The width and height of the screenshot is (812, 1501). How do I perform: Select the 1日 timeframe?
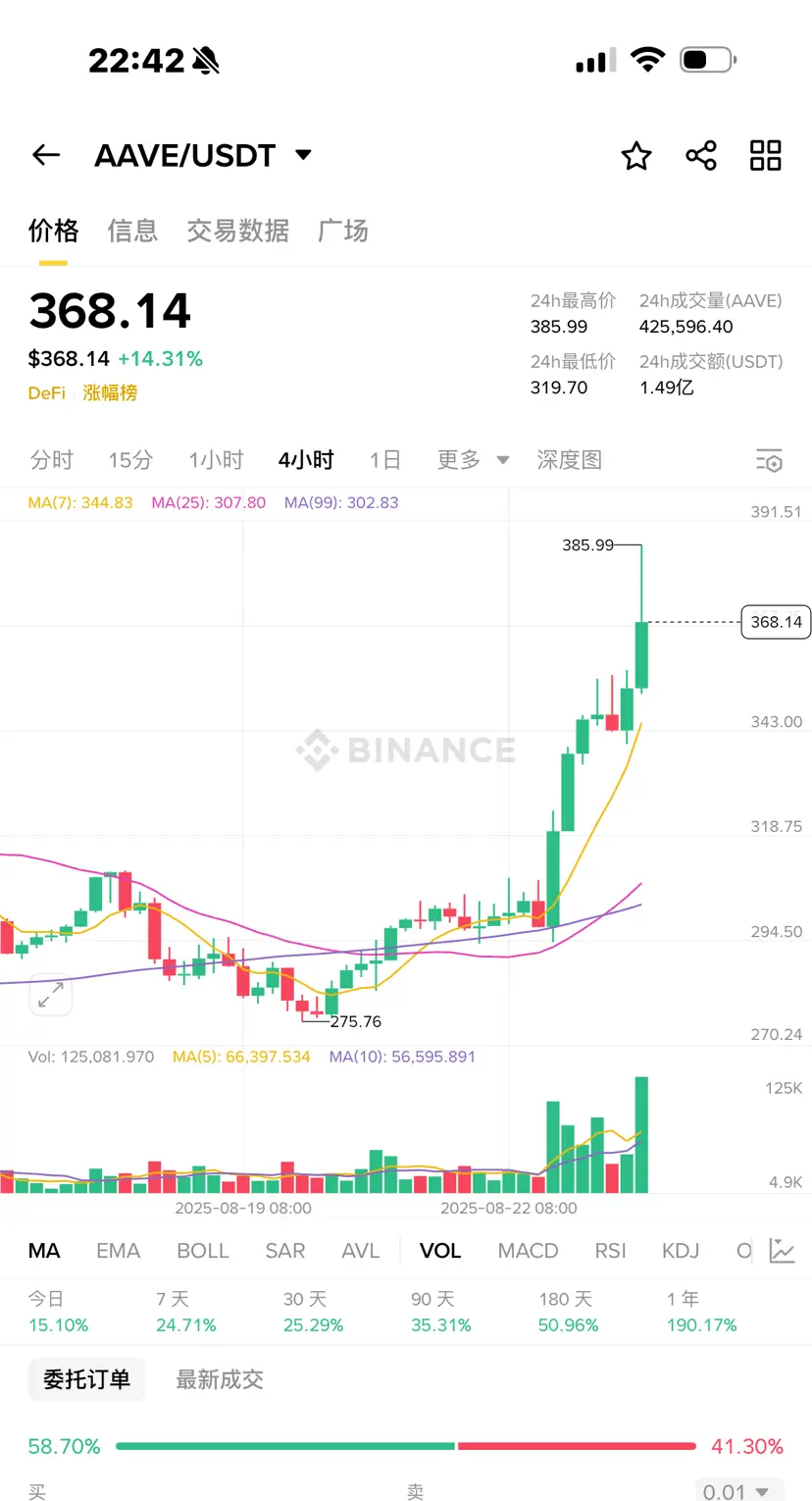point(385,460)
